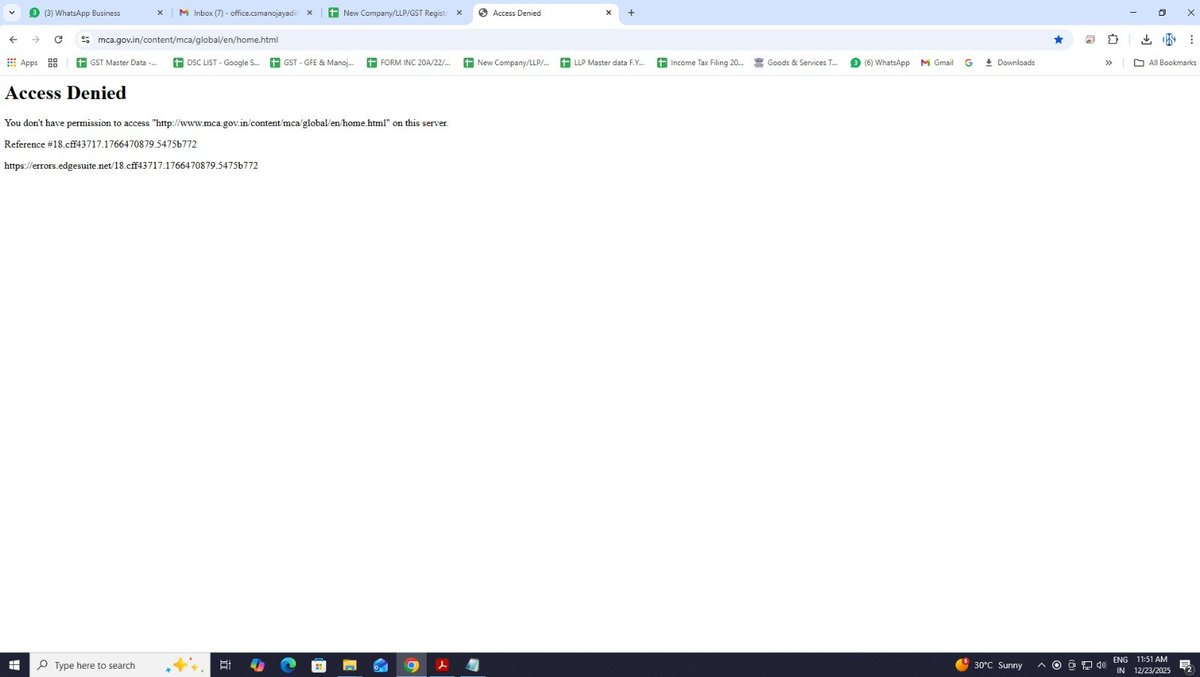1200x677 pixels.
Task: Close the Access Denied tab
Action: (608, 13)
